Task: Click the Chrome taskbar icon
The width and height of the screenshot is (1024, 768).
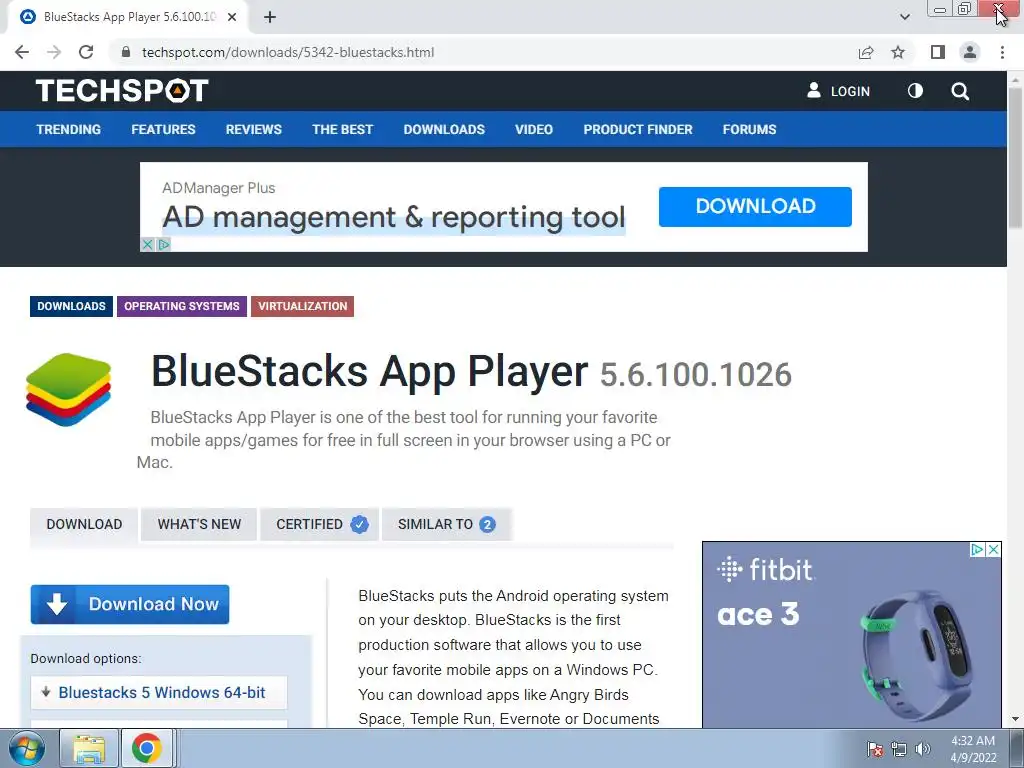Action: [147, 748]
